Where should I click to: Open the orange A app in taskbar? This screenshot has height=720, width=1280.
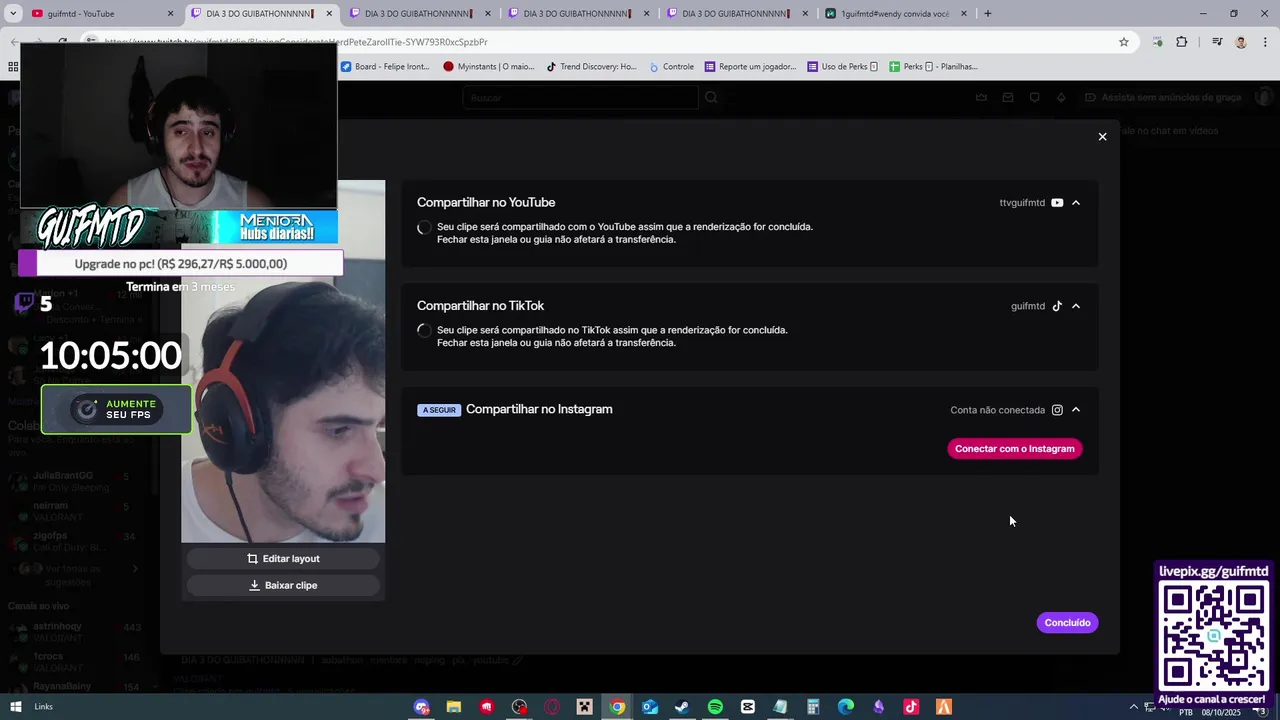(x=943, y=707)
